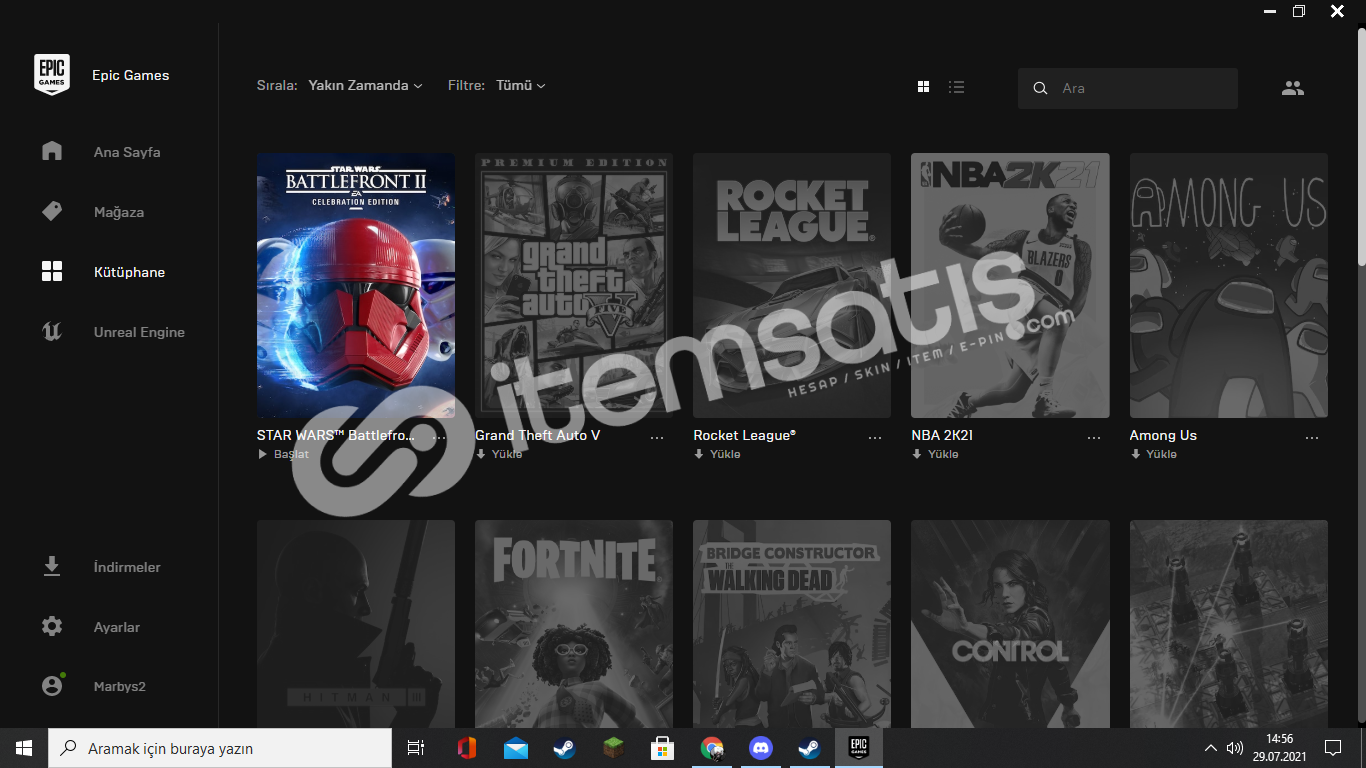Select Among Us cover thumbnail
Image resolution: width=1366 pixels, height=768 pixels.
pos(1229,285)
